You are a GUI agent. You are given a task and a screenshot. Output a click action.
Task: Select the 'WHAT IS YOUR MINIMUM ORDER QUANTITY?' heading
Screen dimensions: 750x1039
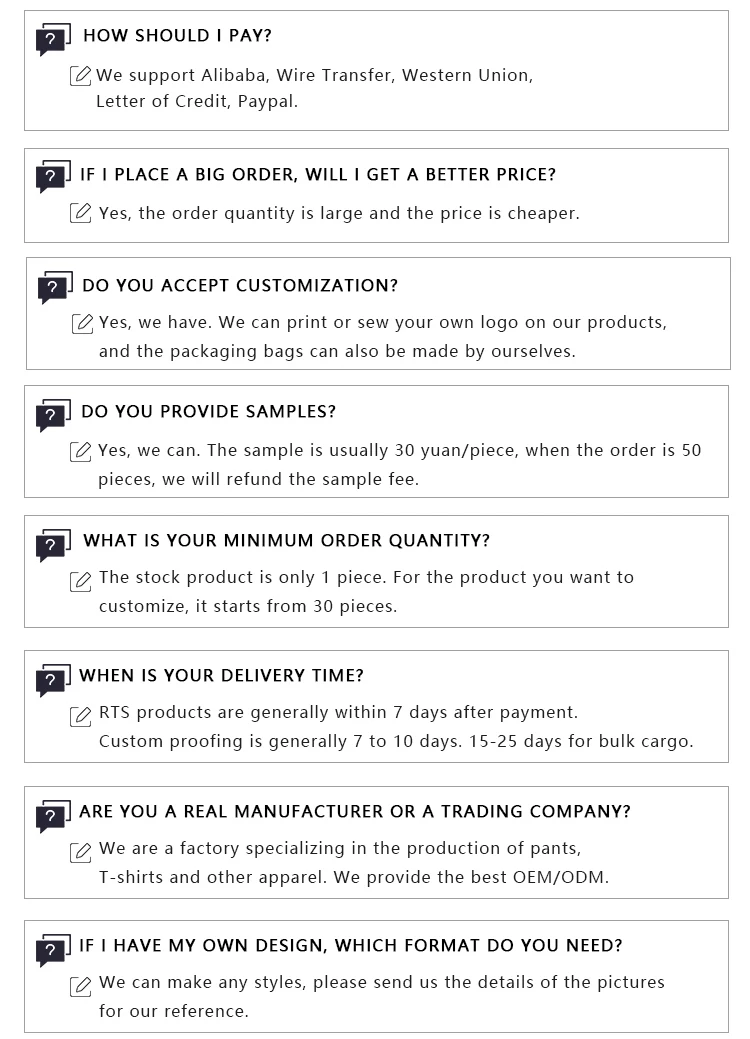click(286, 541)
